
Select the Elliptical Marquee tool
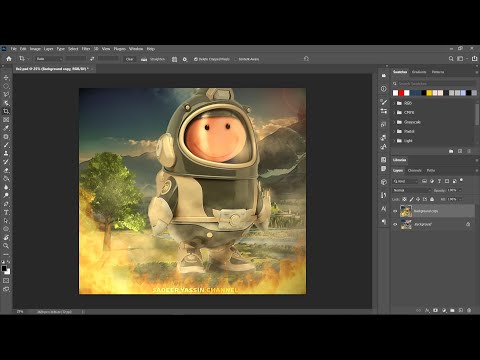6,86
